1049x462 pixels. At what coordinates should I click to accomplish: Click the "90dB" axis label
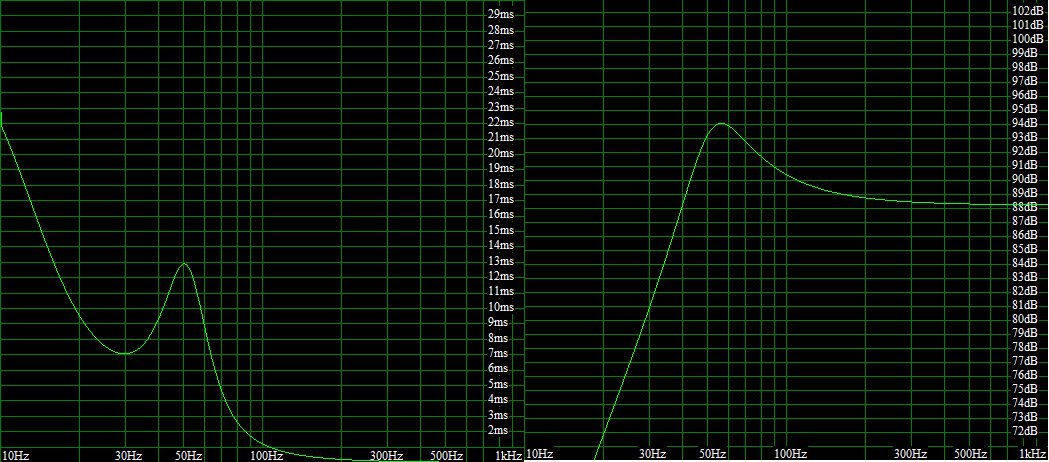pos(1025,179)
